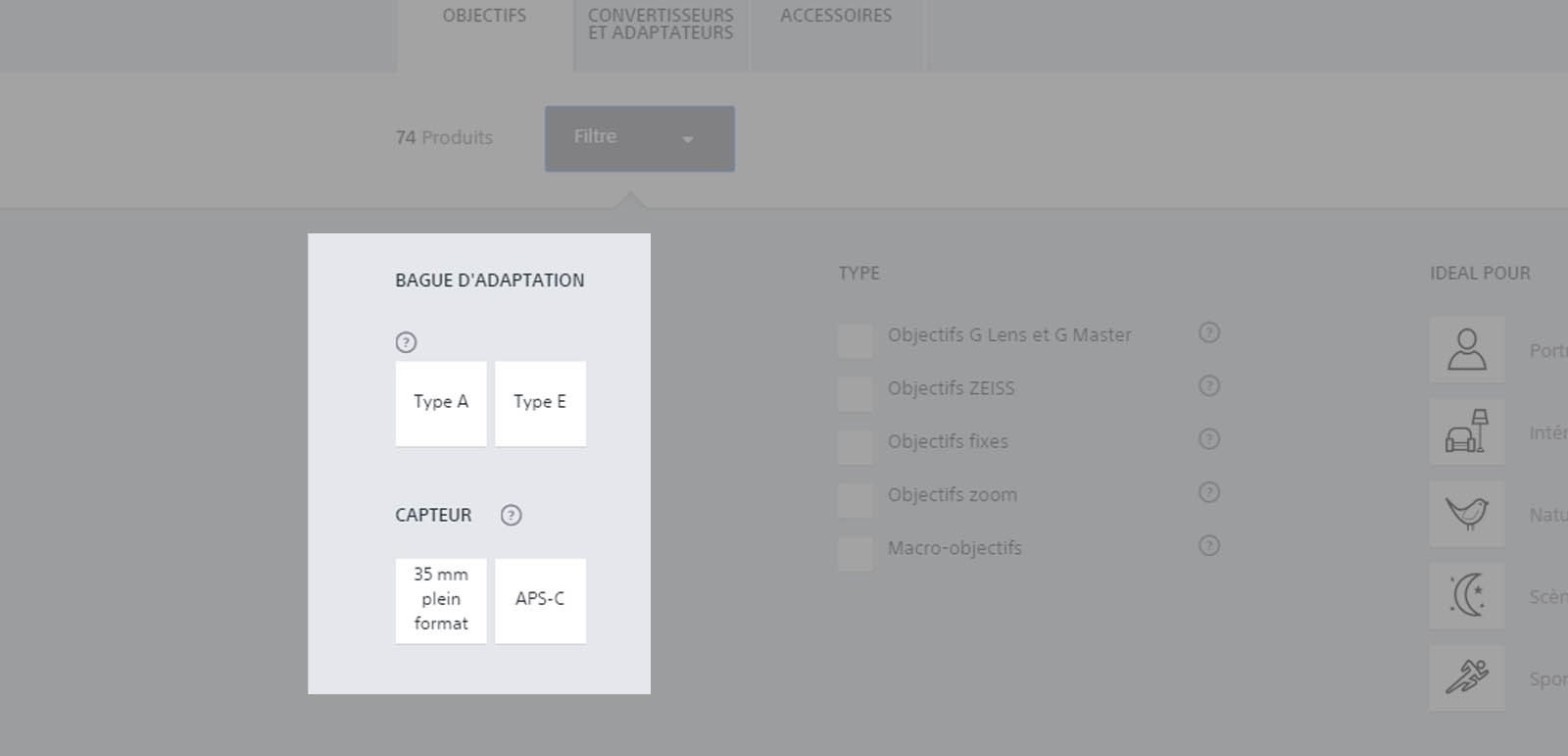This screenshot has width=1568, height=756.
Task: Choose 35 mm plein format sensor
Action: [441, 600]
